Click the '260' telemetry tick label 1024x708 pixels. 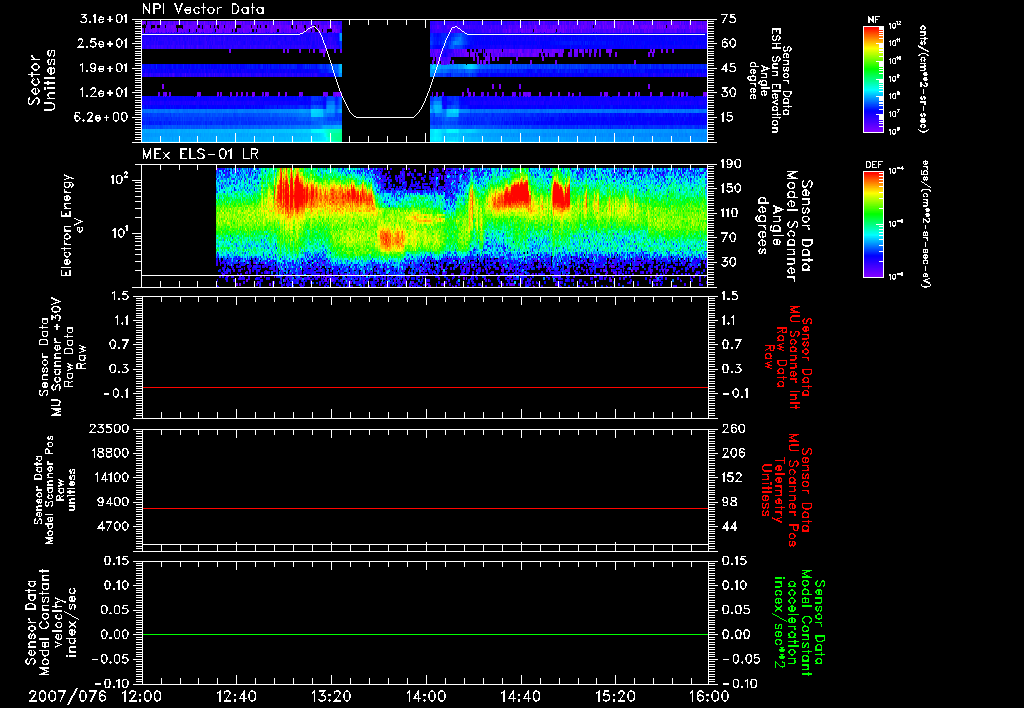click(732, 429)
